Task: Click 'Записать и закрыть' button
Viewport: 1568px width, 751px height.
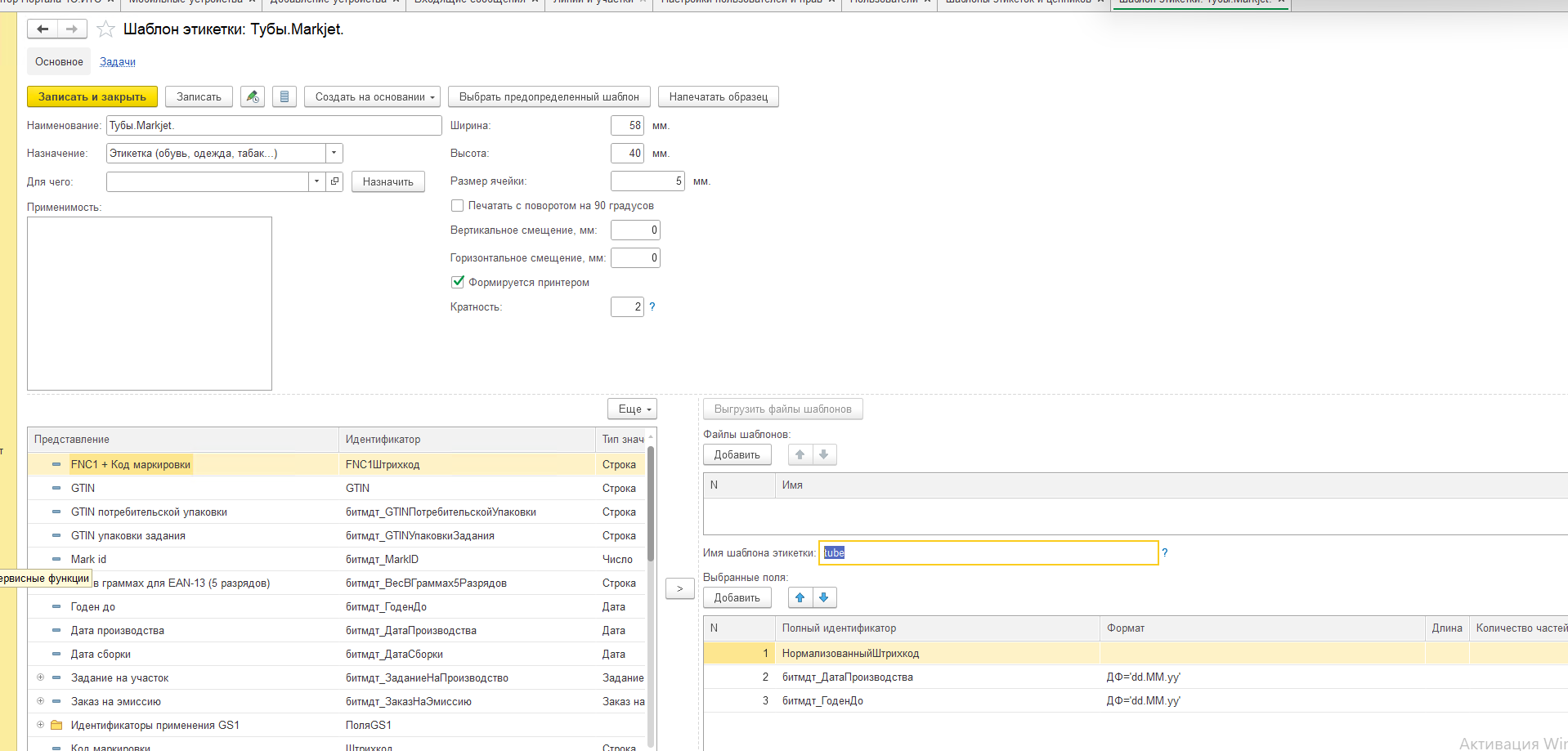Action: 92,96
